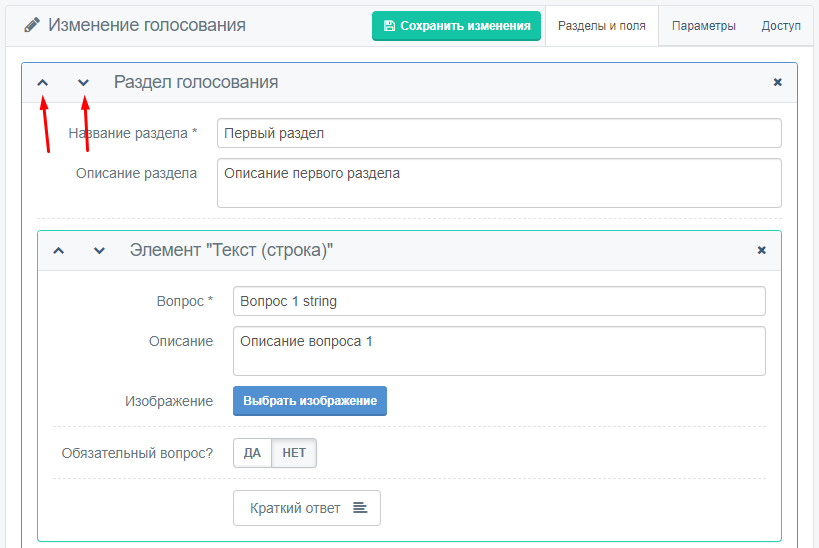This screenshot has height=548, width=819.
Task: Click into the Описание раздела text area
Action: (x=499, y=183)
